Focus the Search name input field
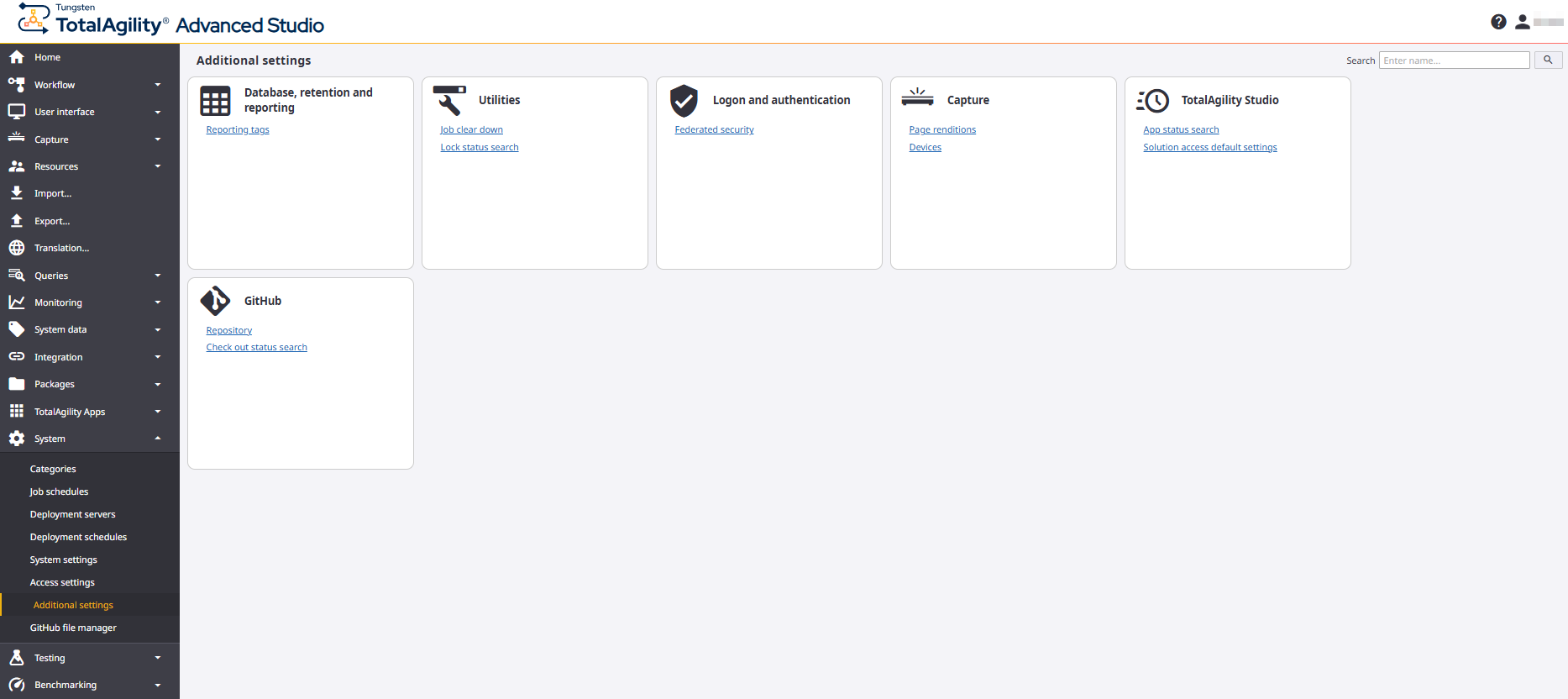 click(1454, 60)
